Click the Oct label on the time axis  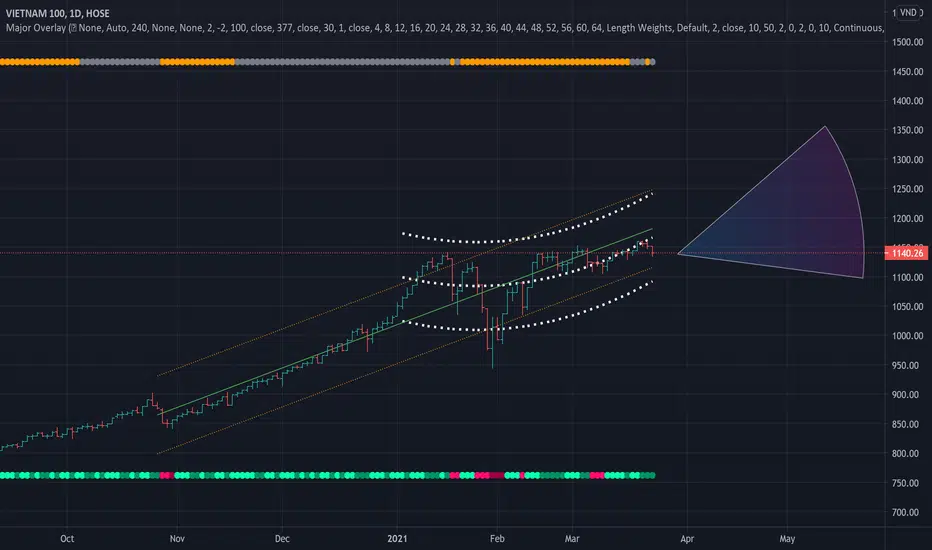pos(67,539)
